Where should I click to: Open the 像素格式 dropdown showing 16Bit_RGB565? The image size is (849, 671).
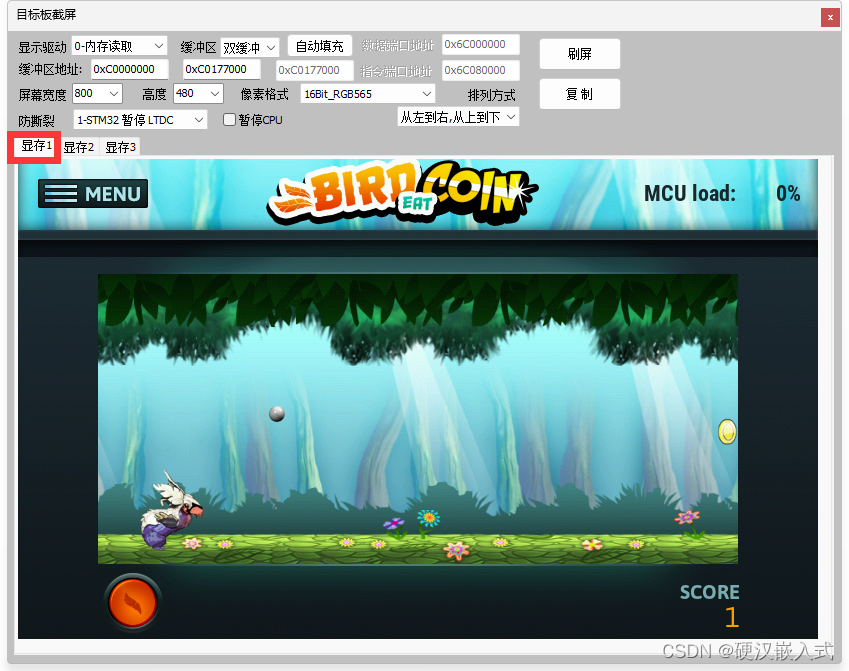click(x=368, y=94)
